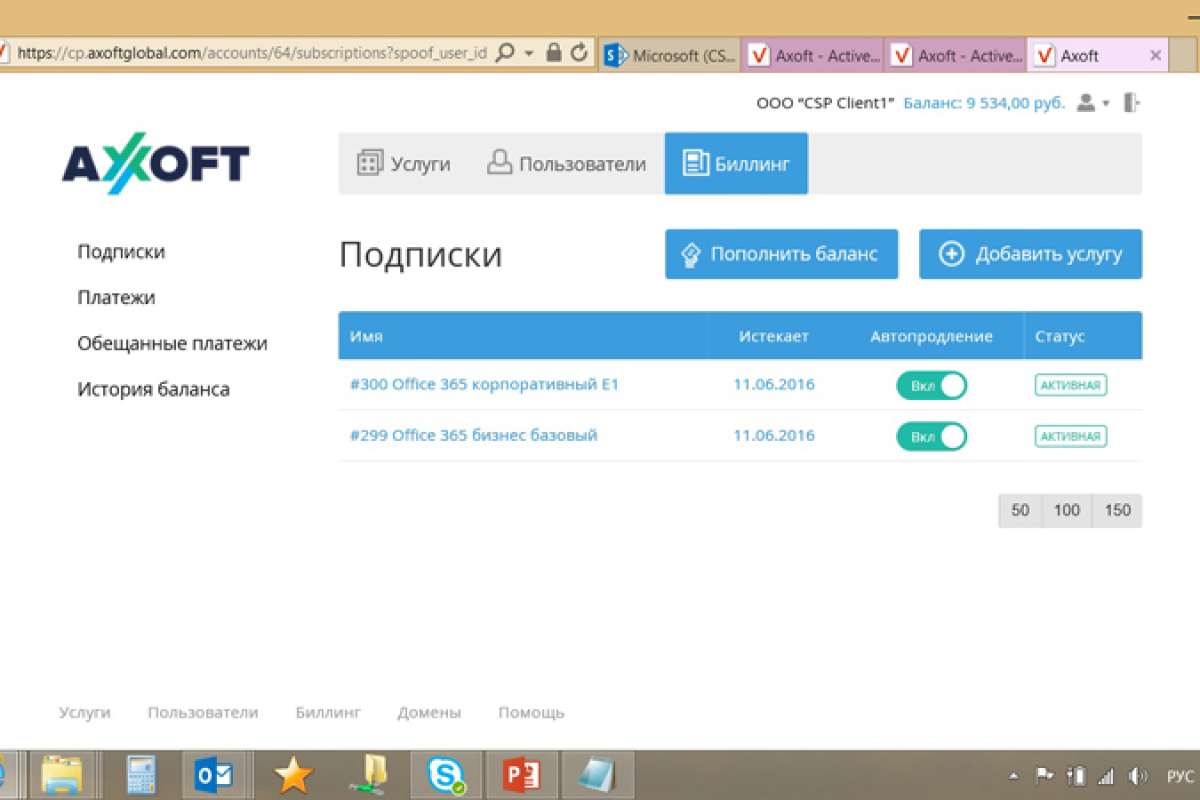The image size is (1200, 800).
Task: Open the Пользователи tab
Action: coord(566,164)
